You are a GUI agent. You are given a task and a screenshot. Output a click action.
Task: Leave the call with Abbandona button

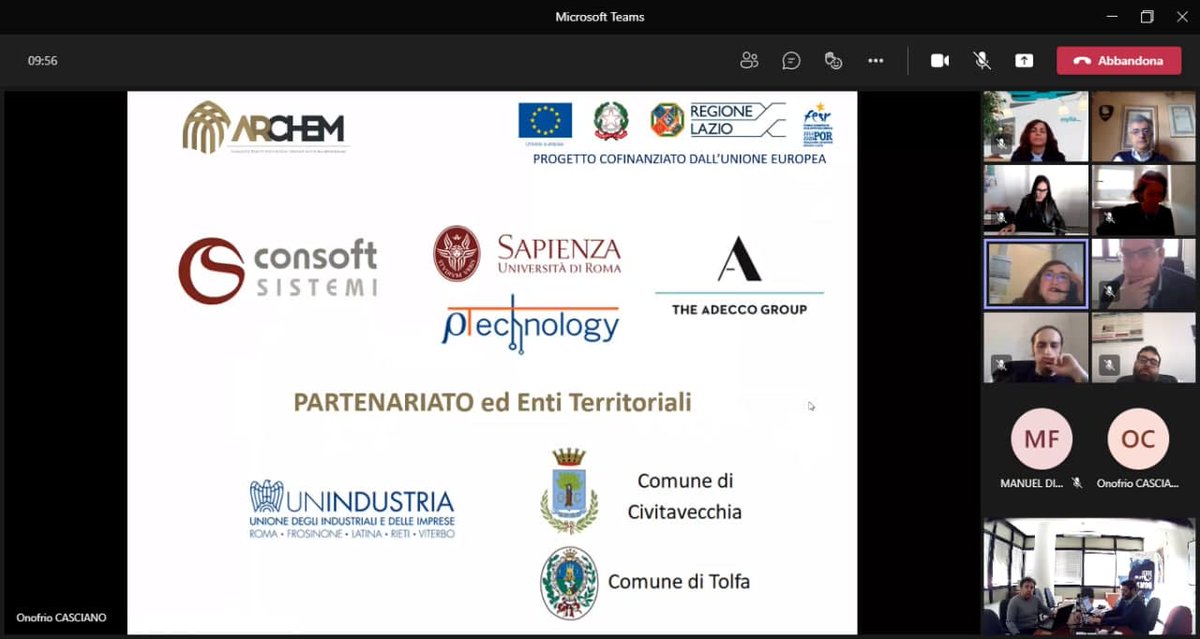point(1119,60)
